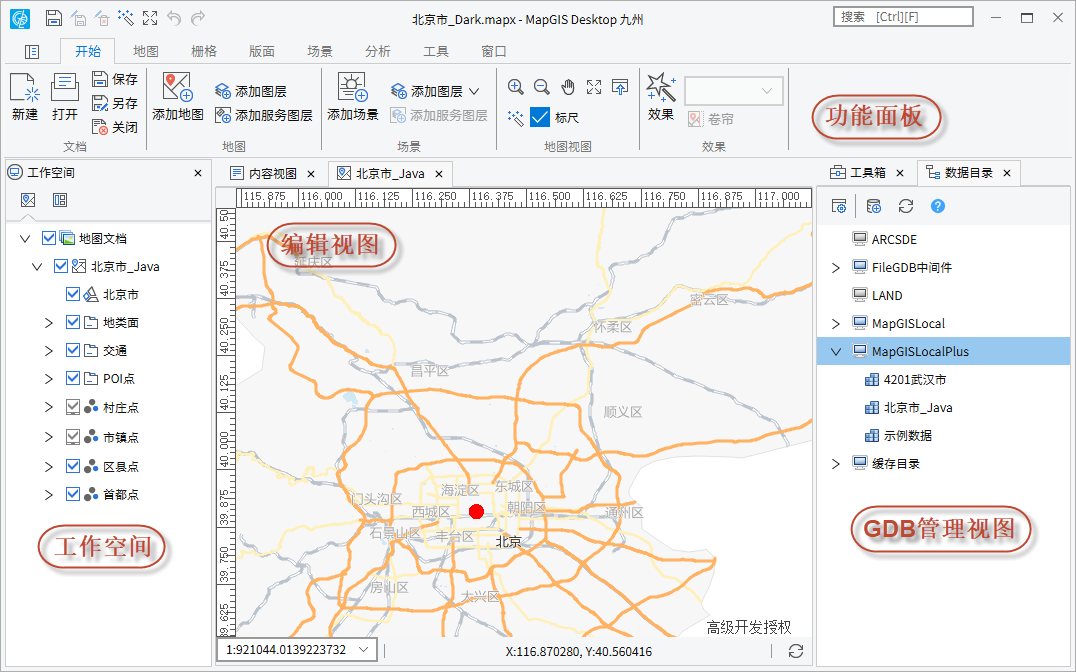
Task: Close the 北京市_Java map tab
Action: tap(439, 174)
